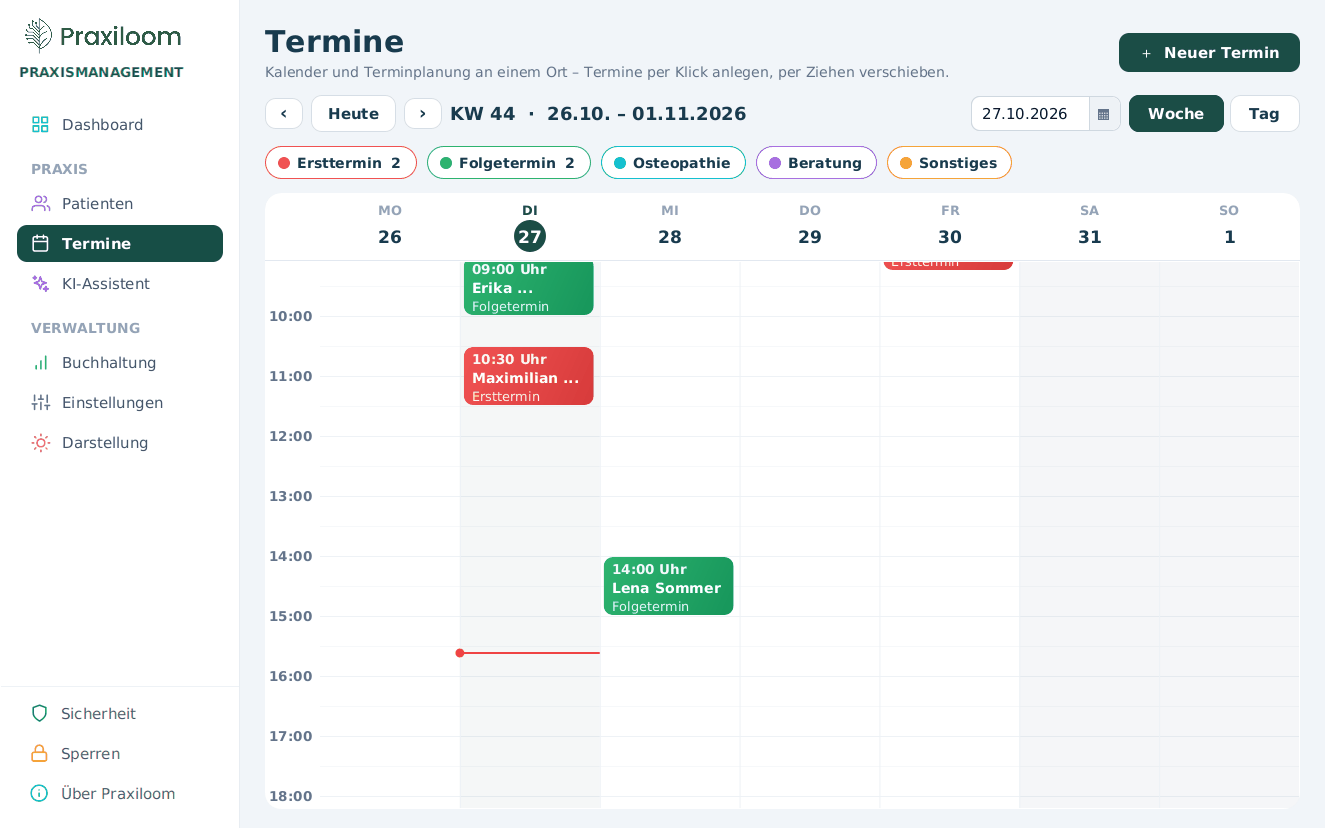
Task: Open the 10:30 Uhr Maximilian appointment
Action: 529,376
